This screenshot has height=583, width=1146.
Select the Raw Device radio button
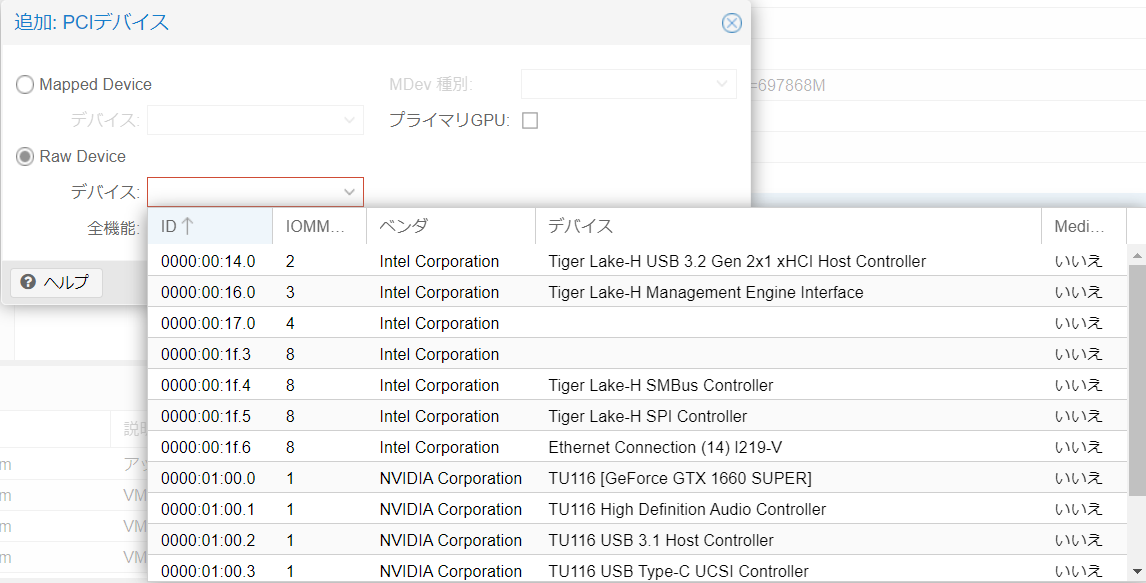(x=25, y=156)
